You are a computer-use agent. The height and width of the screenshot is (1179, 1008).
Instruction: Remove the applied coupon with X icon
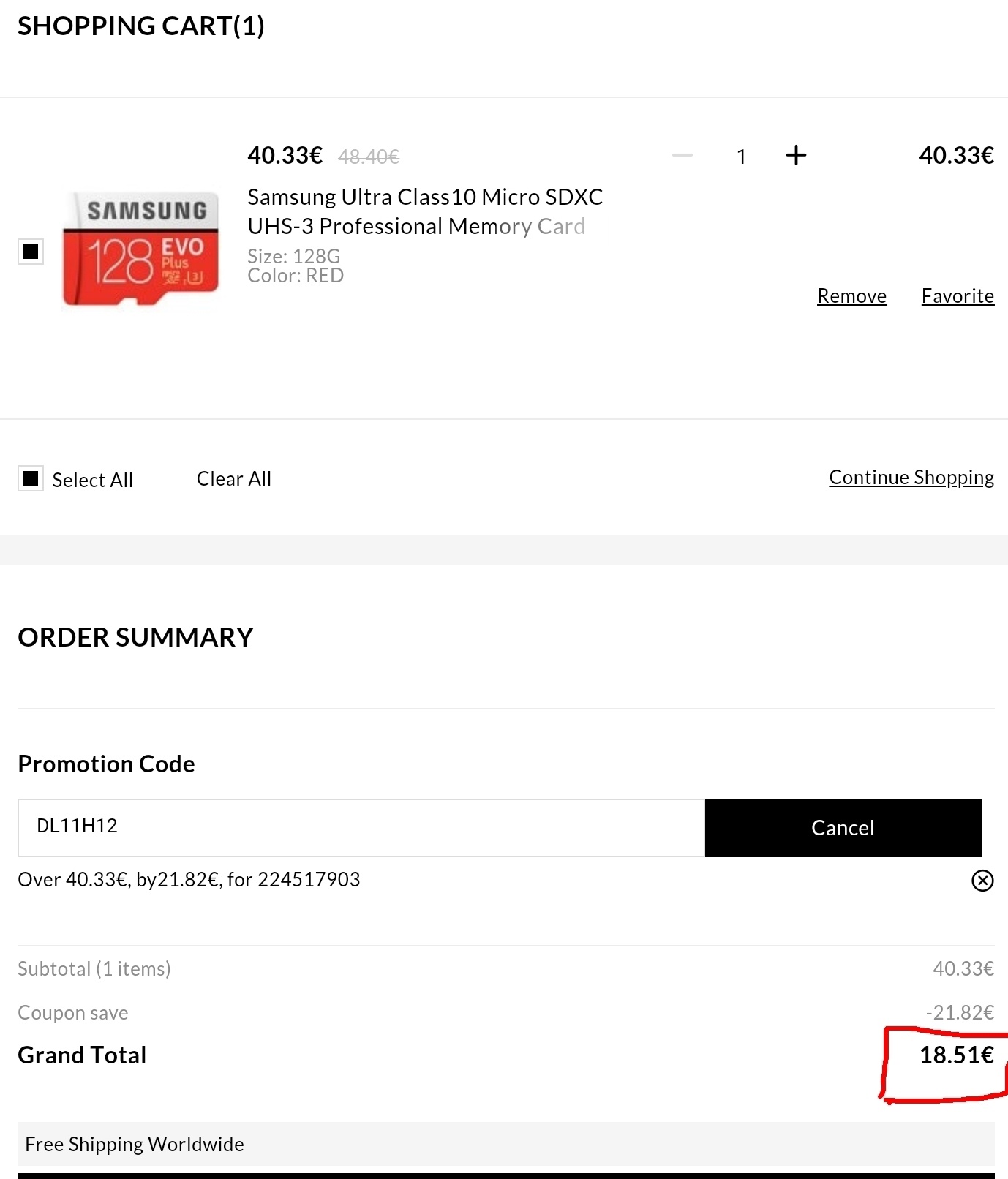coord(982,881)
